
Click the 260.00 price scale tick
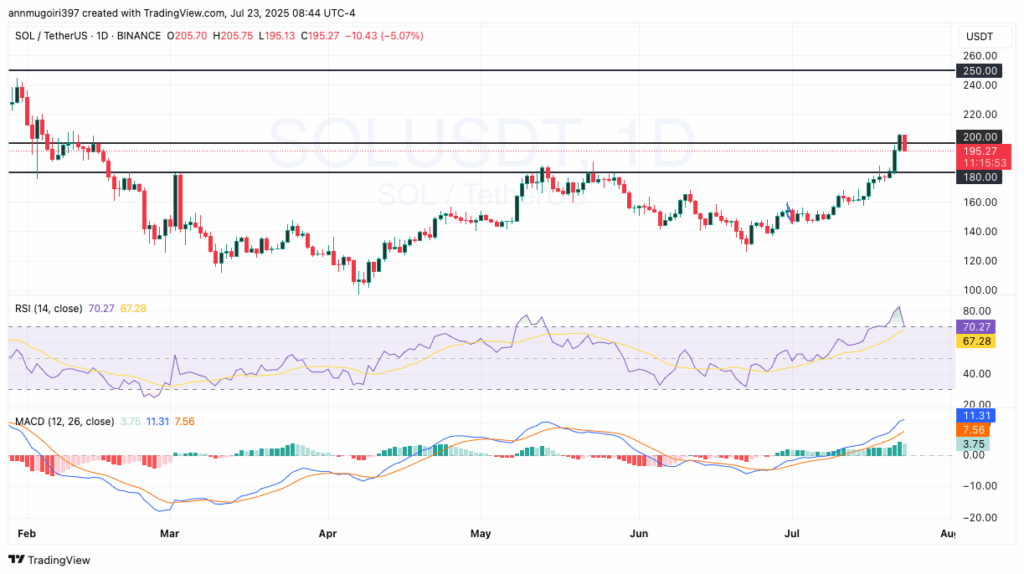(x=980, y=56)
